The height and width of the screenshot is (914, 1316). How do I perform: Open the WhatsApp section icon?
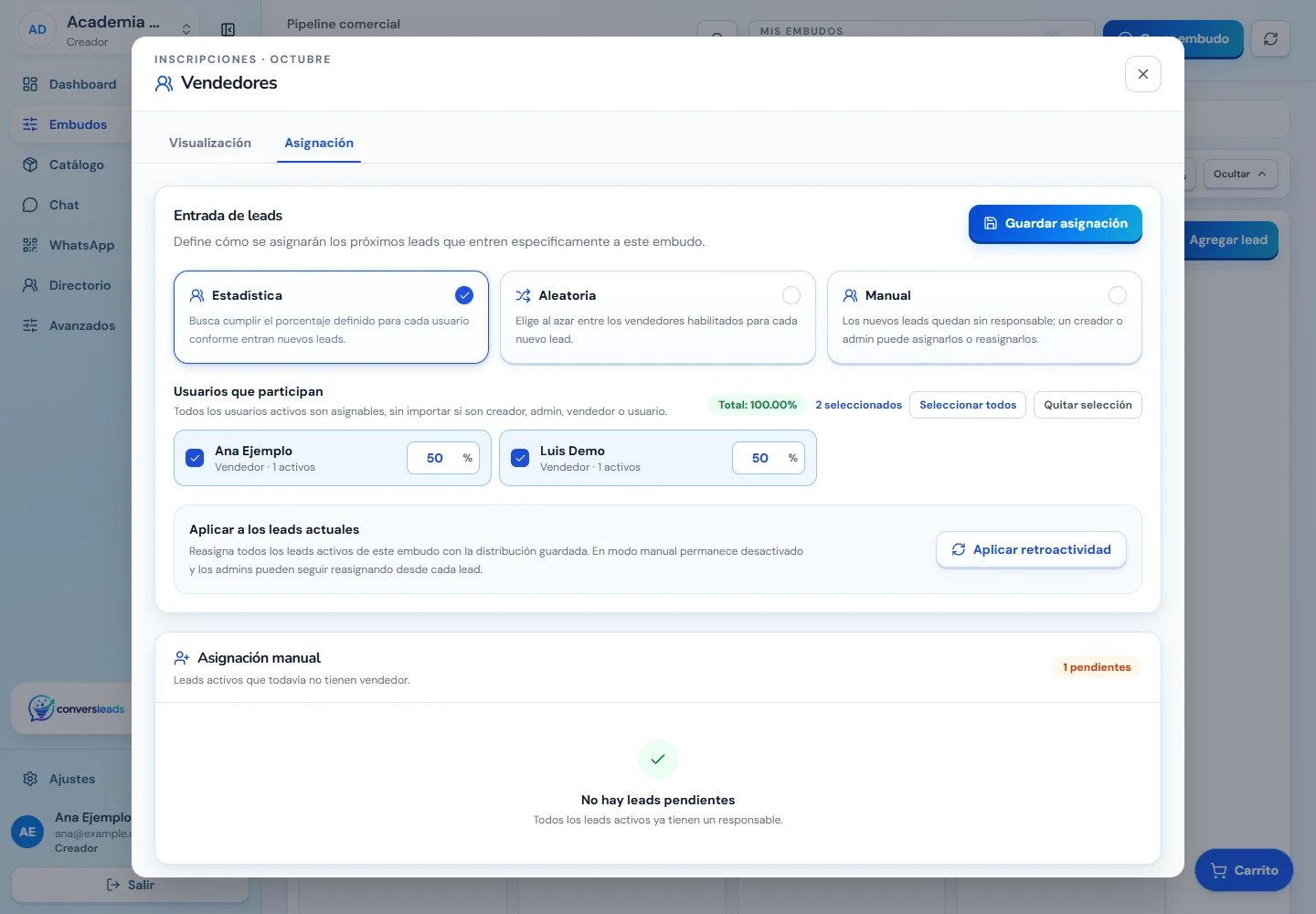pyautogui.click(x=30, y=245)
